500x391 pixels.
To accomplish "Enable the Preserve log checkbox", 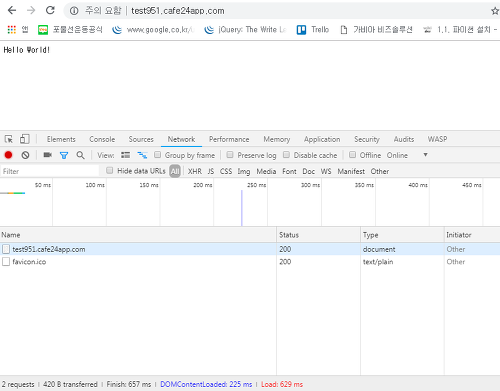I will (230, 155).
